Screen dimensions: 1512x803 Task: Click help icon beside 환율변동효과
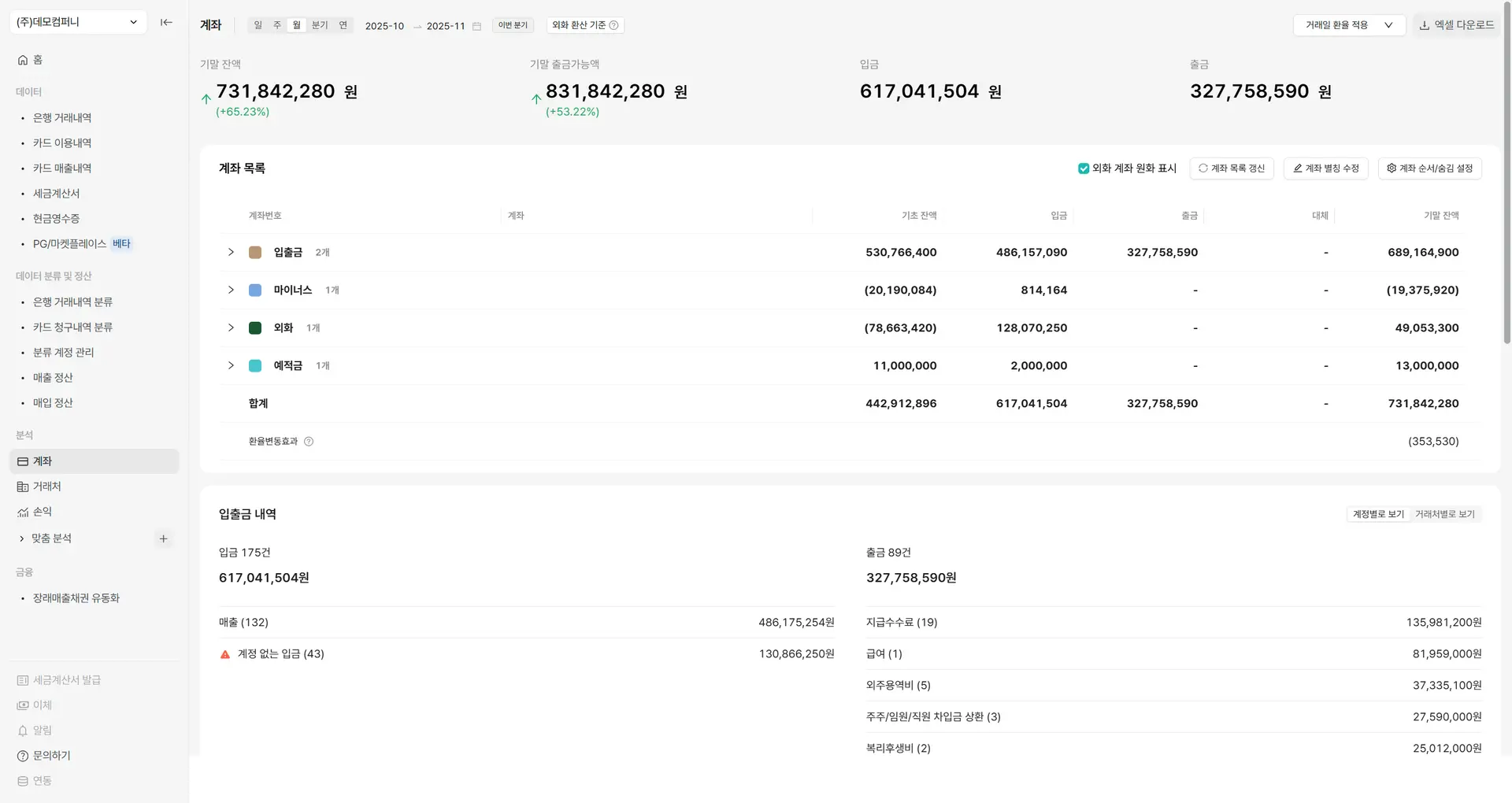[309, 442]
